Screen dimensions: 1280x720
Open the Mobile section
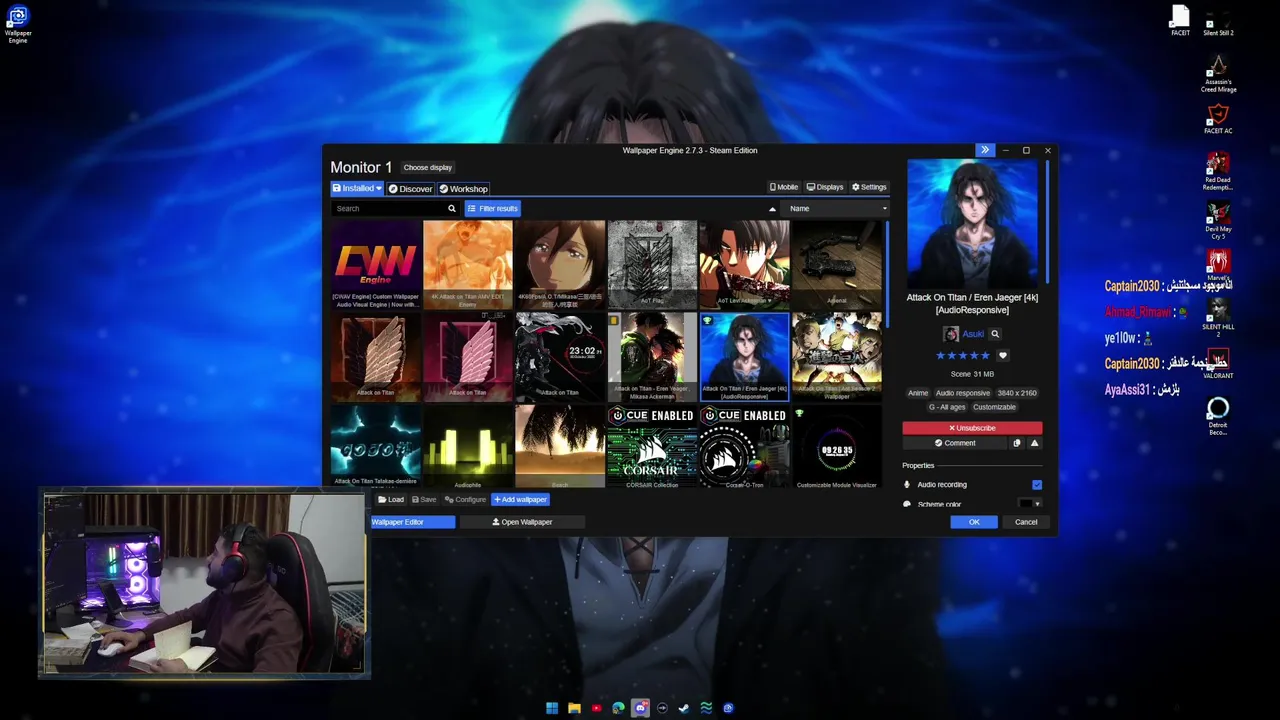click(784, 187)
